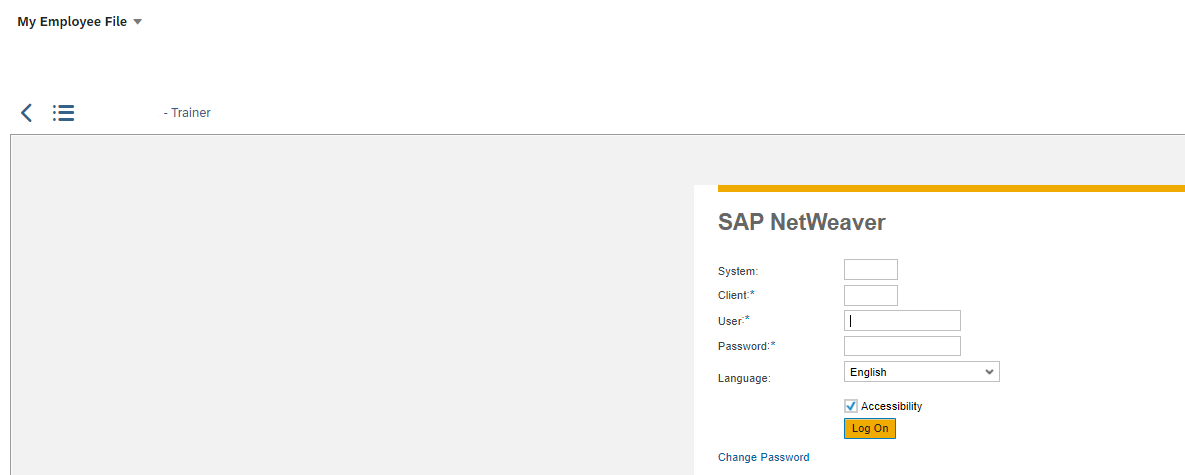
Task: Focus the System input field
Action: pos(871,270)
